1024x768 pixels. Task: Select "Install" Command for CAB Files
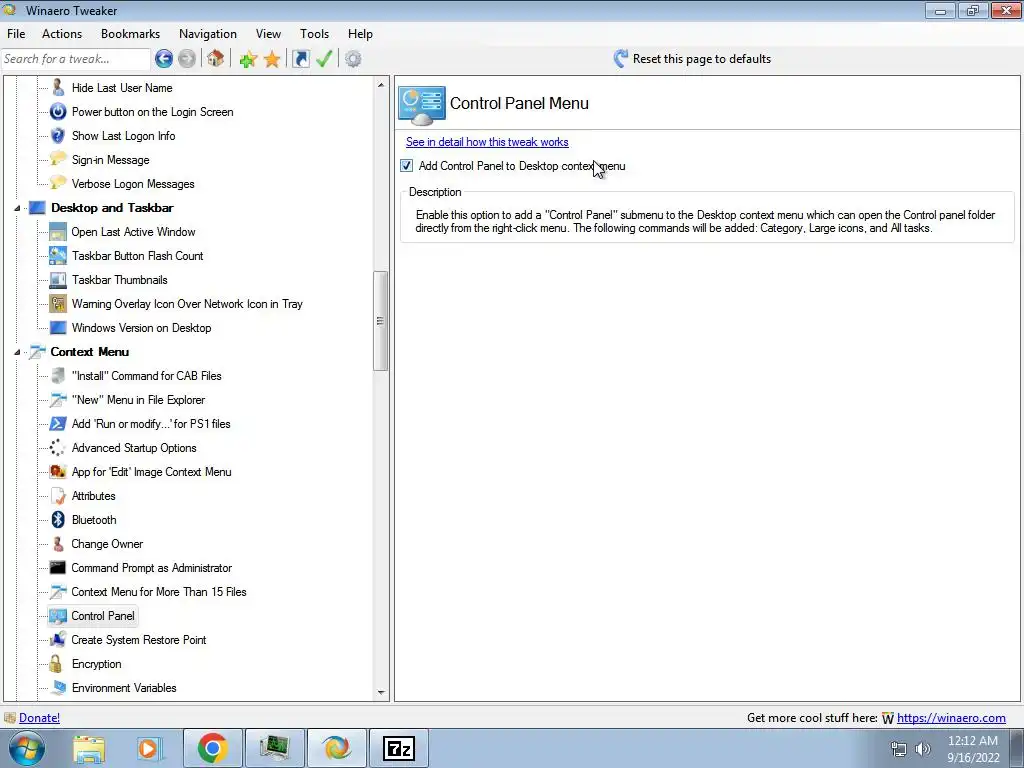point(146,376)
